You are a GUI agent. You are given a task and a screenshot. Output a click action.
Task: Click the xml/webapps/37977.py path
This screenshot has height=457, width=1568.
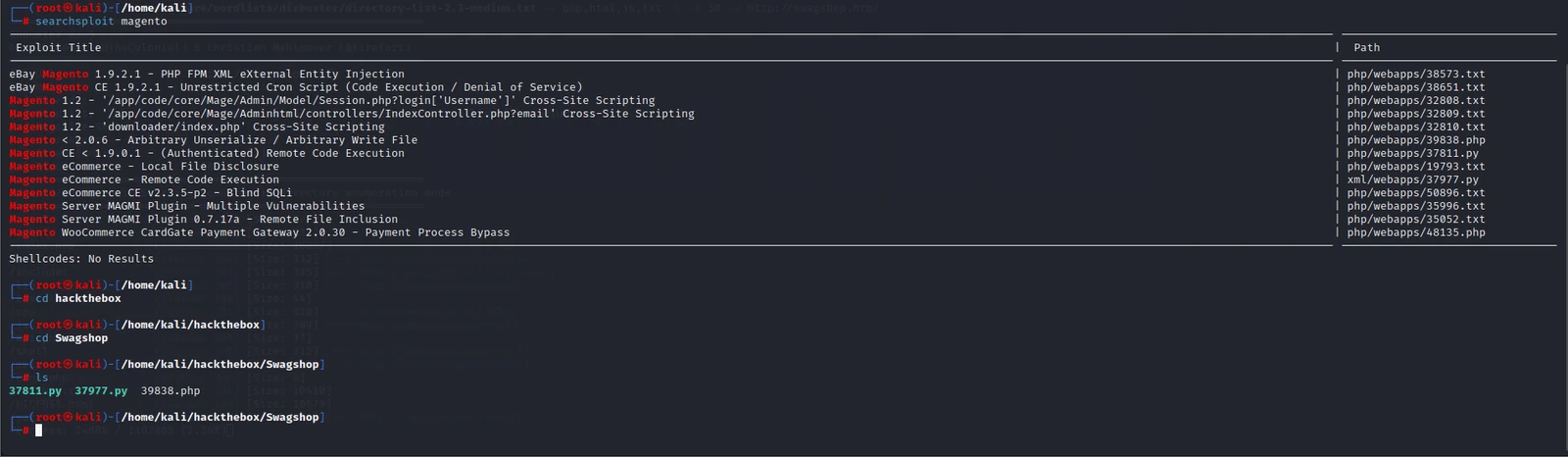point(1413,179)
